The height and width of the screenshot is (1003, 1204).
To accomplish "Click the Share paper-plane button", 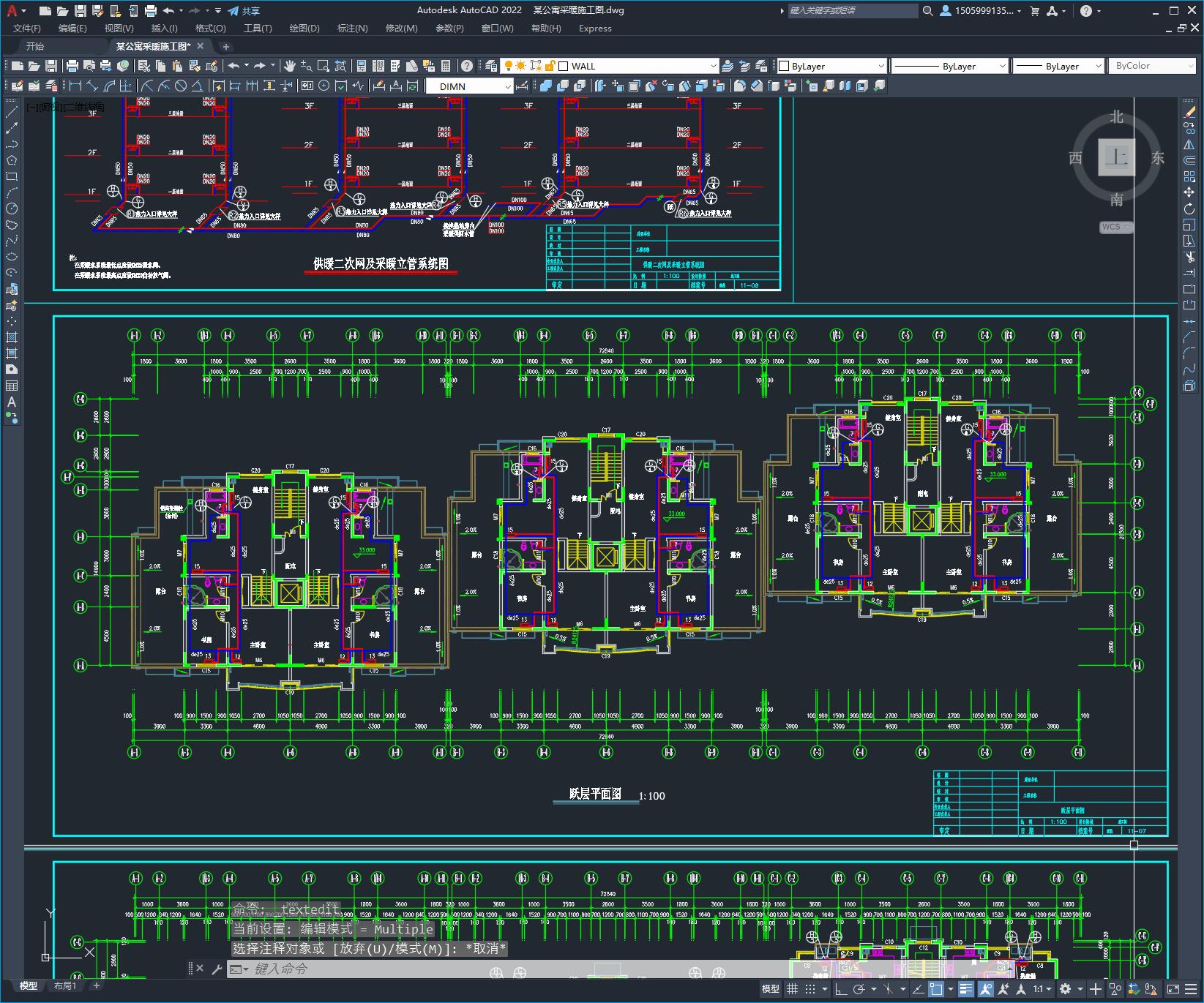I will [x=244, y=11].
